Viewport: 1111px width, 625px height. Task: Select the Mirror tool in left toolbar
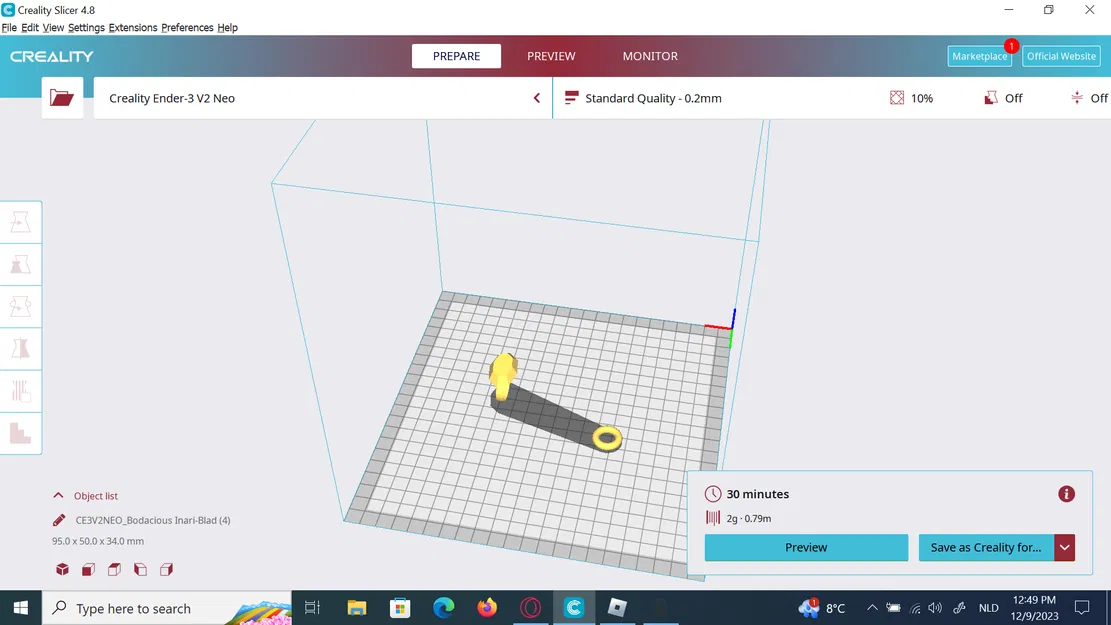[x=21, y=349]
